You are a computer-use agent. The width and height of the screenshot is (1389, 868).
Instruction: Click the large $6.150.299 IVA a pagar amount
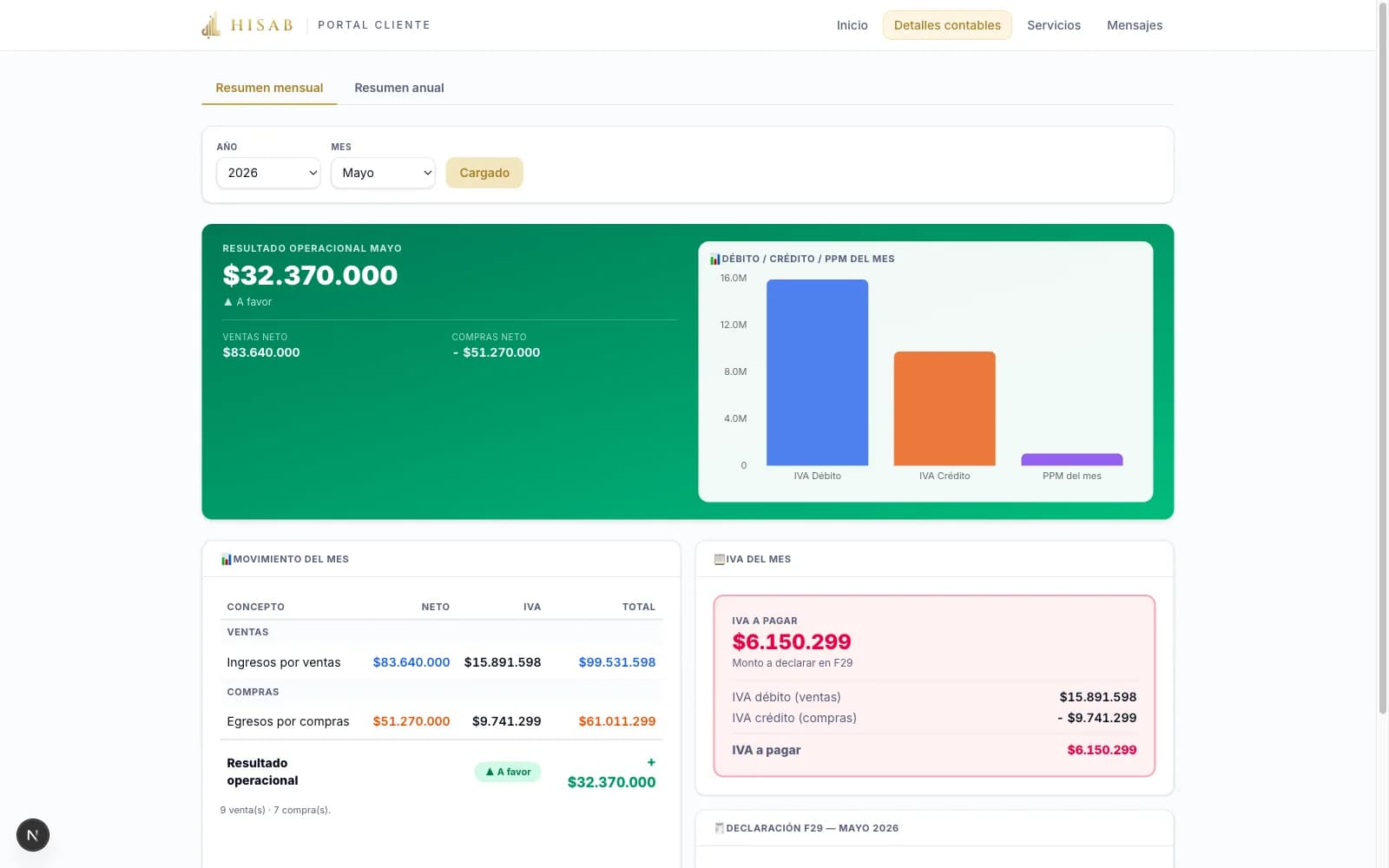click(x=792, y=641)
